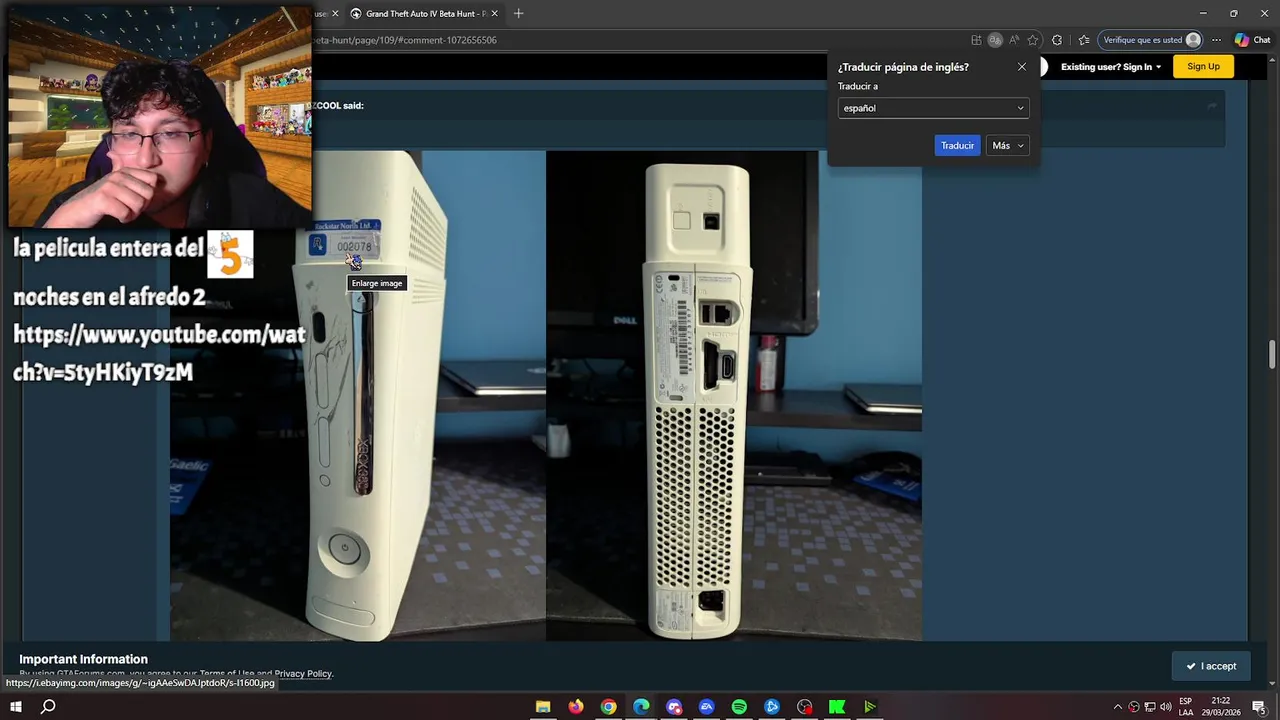Open the Kick app from taskbar
Screen dimensions: 1280x720
[837, 707]
